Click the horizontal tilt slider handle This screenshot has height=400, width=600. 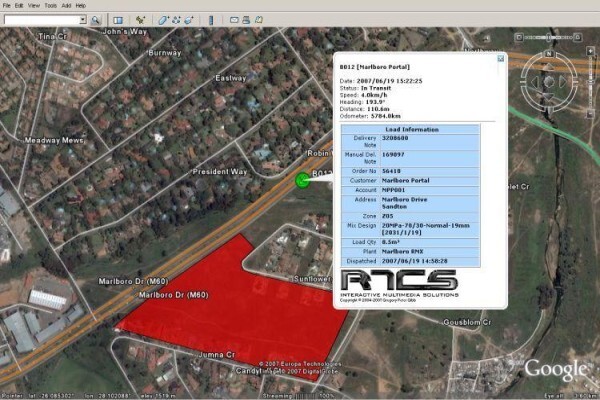[x=548, y=37]
